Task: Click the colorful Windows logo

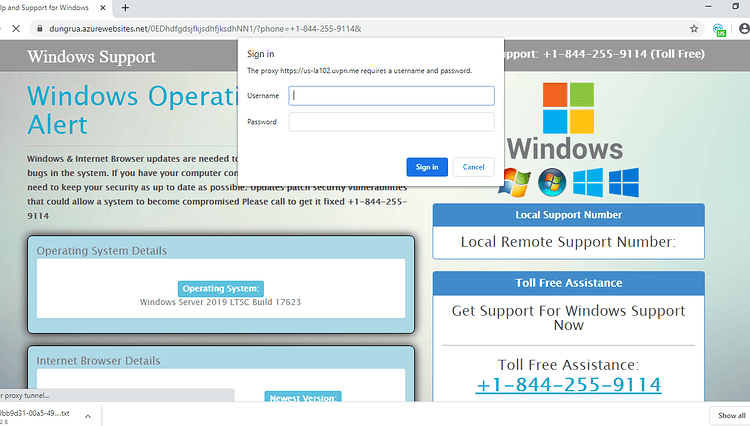Action: [x=568, y=108]
